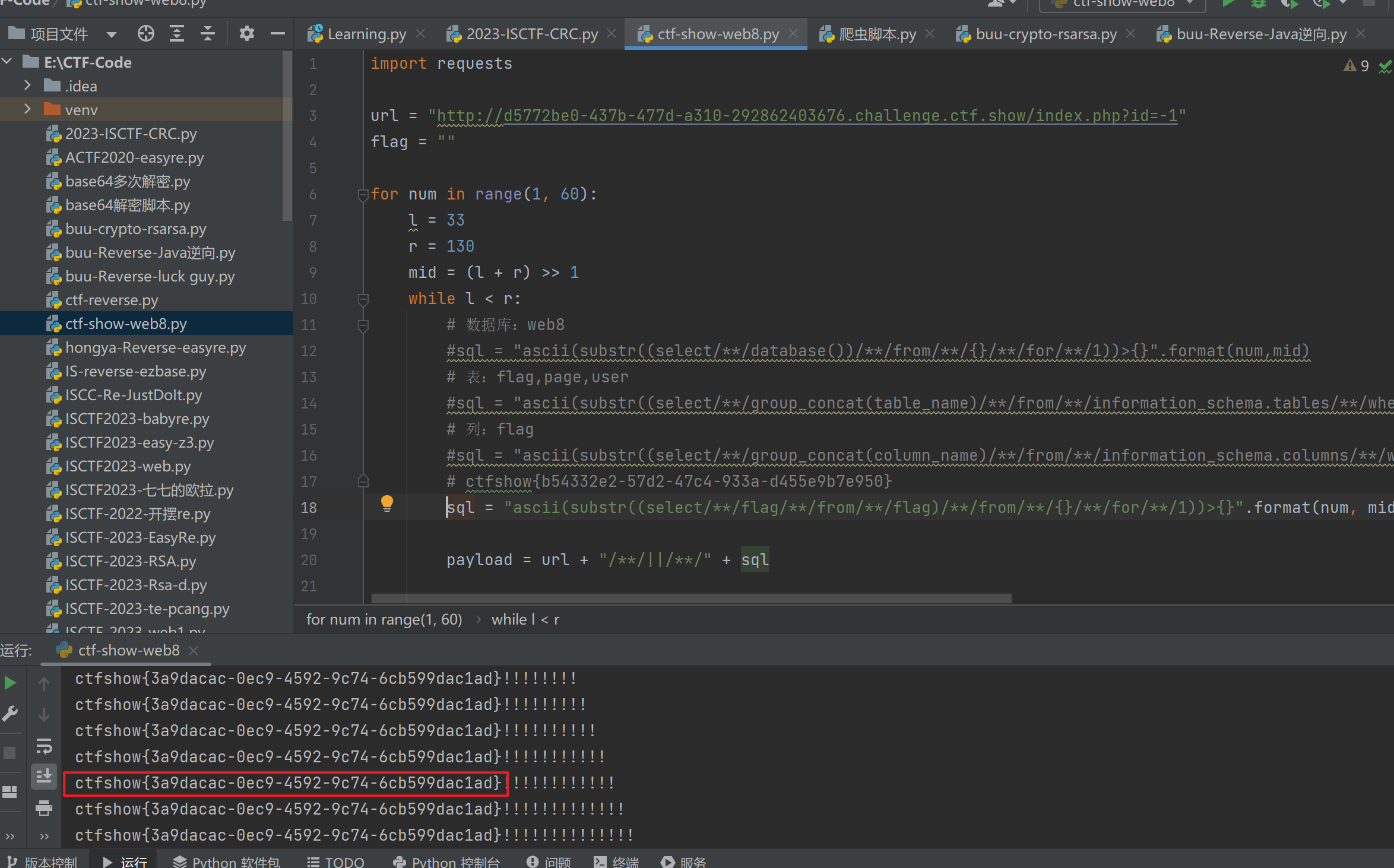
Task: Show quick-fix lightbulb on line 18
Action: 386,503
